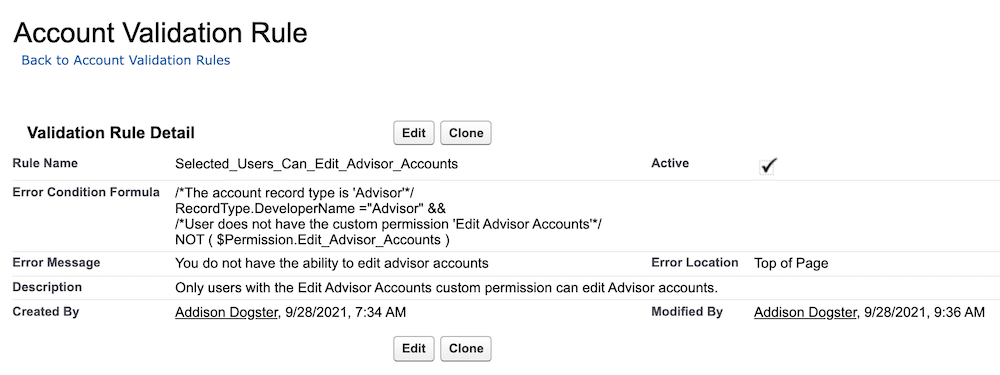1000x375 pixels.
Task: Click the Top of Page error location value
Action: tap(791, 263)
